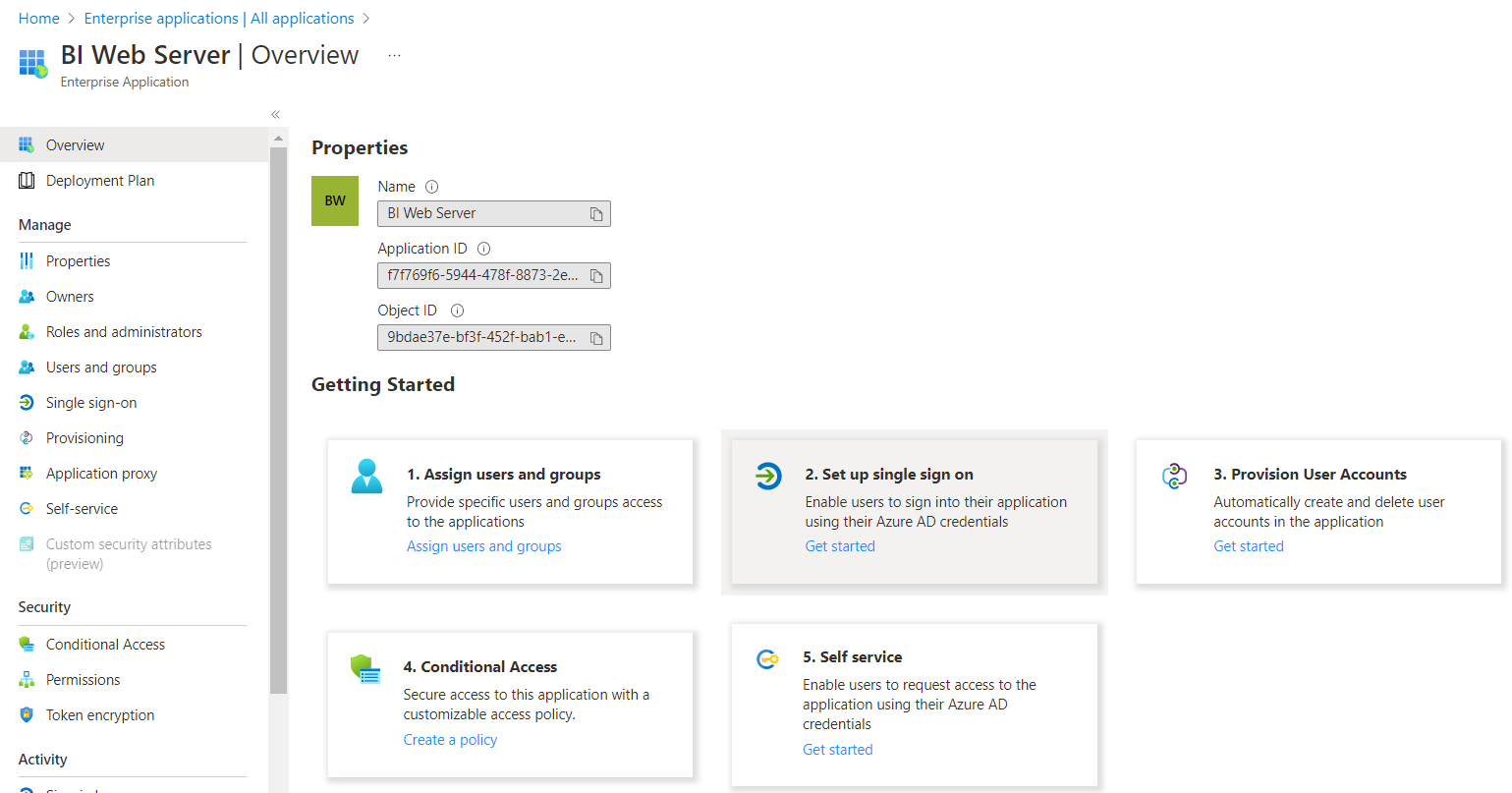
Task: Click Get started under Self service
Action: (x=837, y=750)
